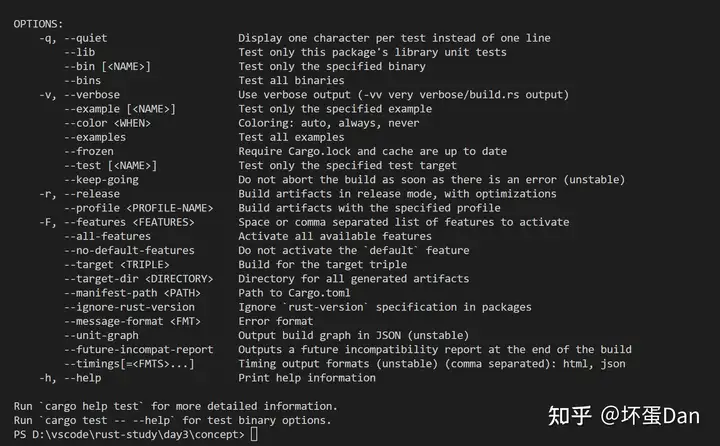
Task: Click the --timings[=<FMTS>...] option
Action: 129,364
